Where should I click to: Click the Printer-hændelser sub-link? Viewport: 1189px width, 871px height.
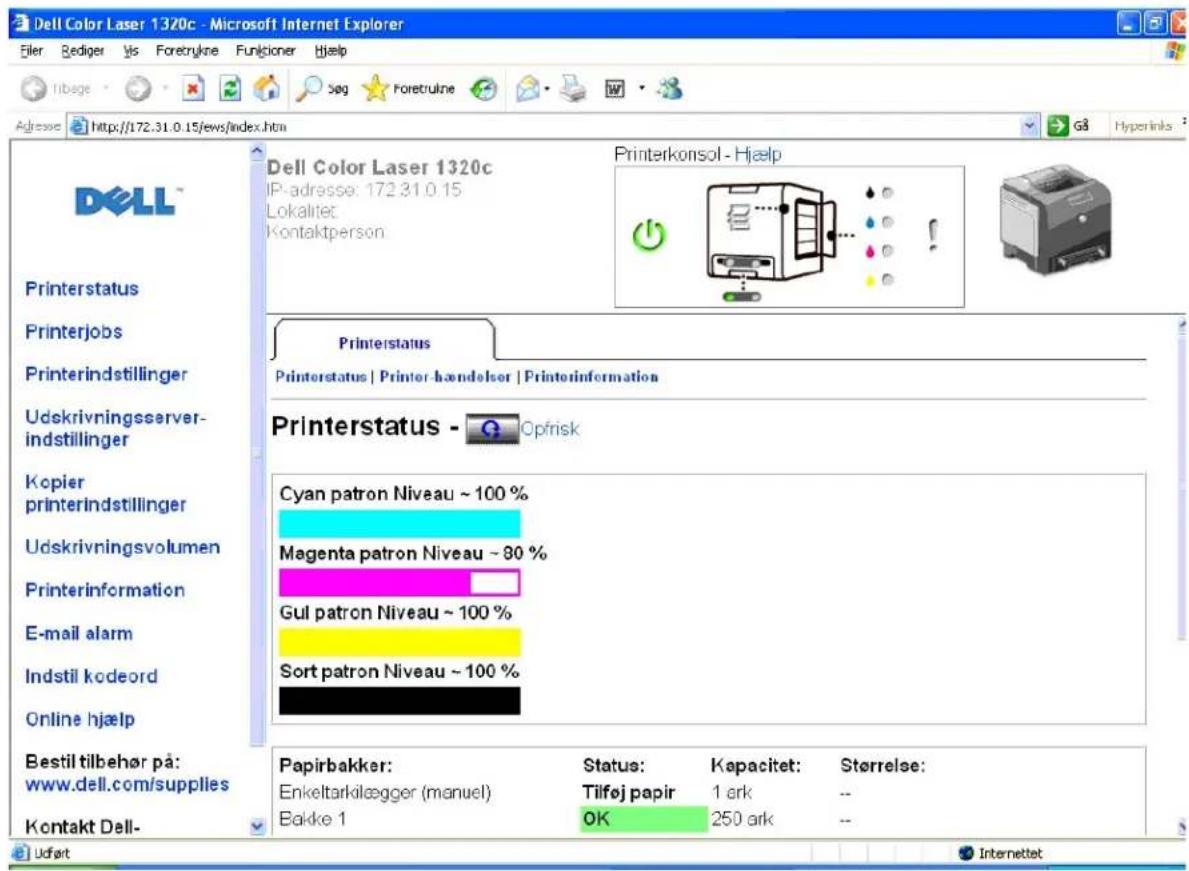(445, 377)
